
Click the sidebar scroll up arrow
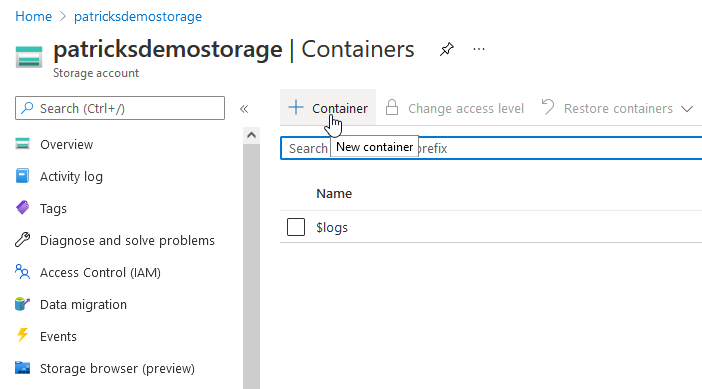click(252, 135)
